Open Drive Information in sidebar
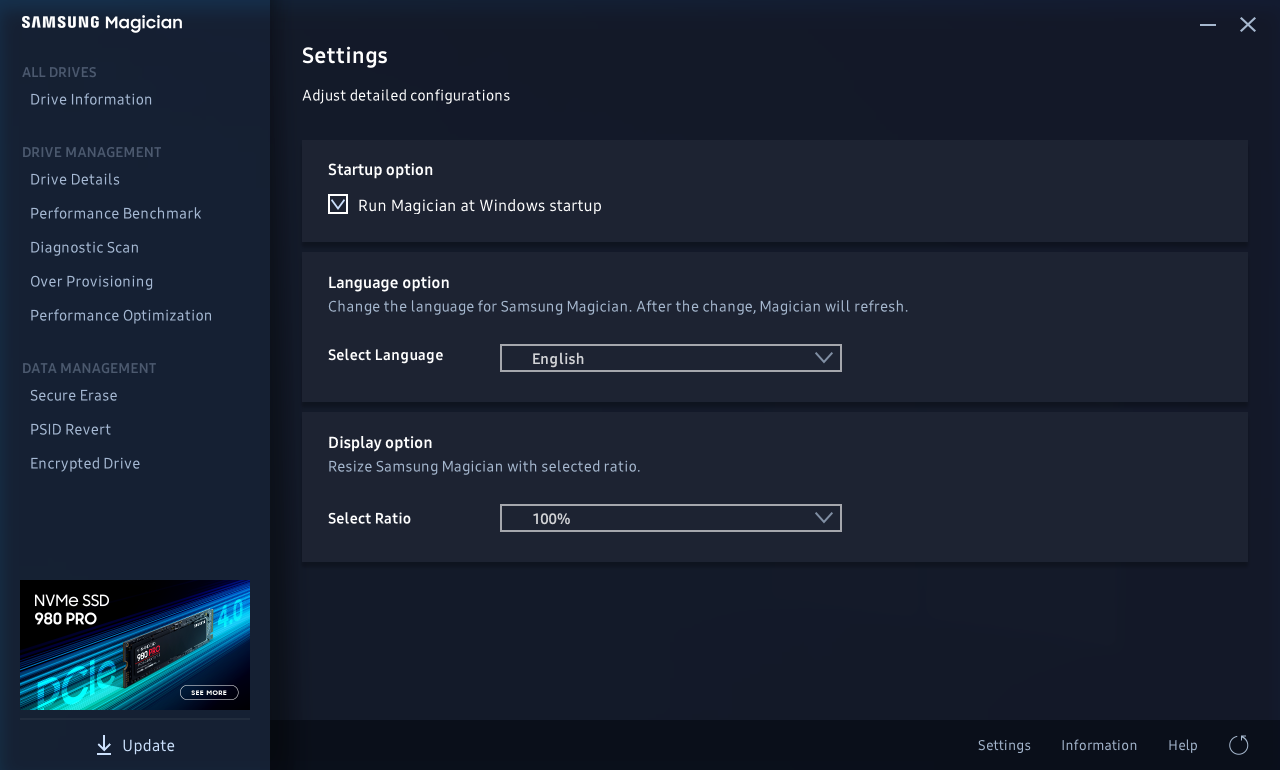The width and height of the screenshot is (1280, 770). click(x=91, y=100)
